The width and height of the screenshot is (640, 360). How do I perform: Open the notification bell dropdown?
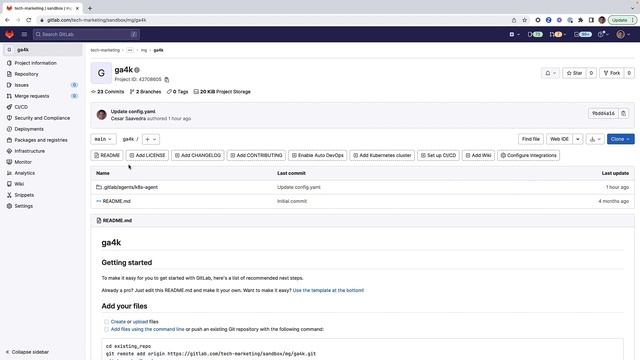(x=550, y=73)
